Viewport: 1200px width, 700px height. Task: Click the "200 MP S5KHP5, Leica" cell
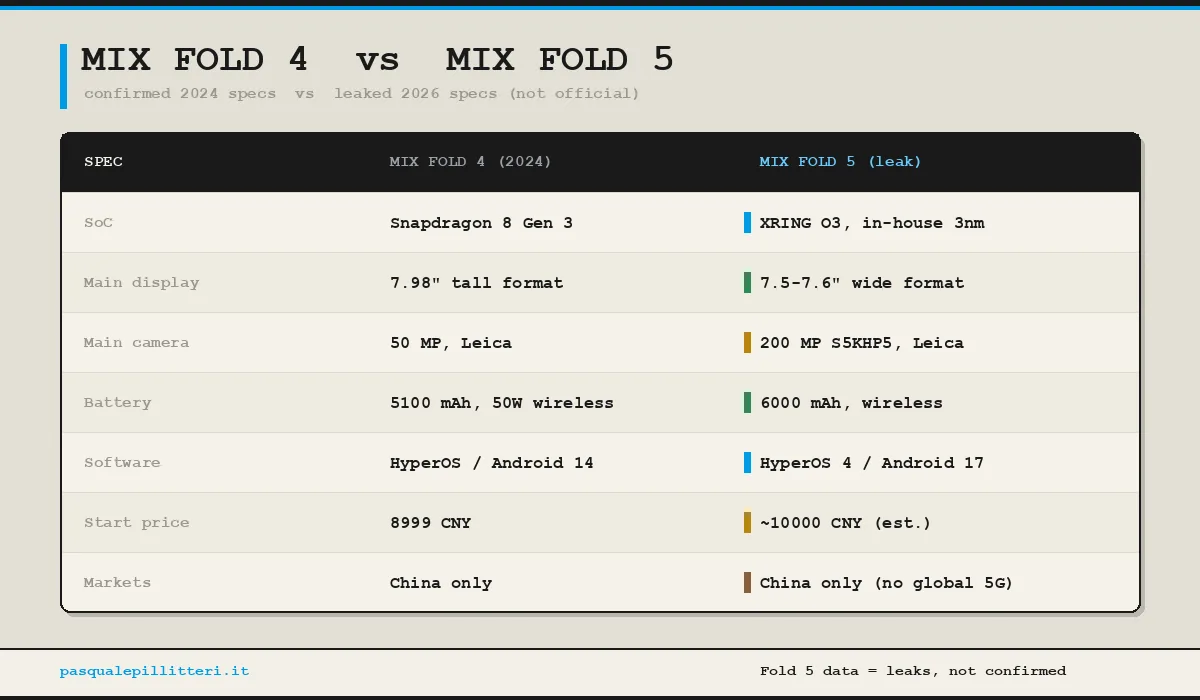tap(862, 342)
